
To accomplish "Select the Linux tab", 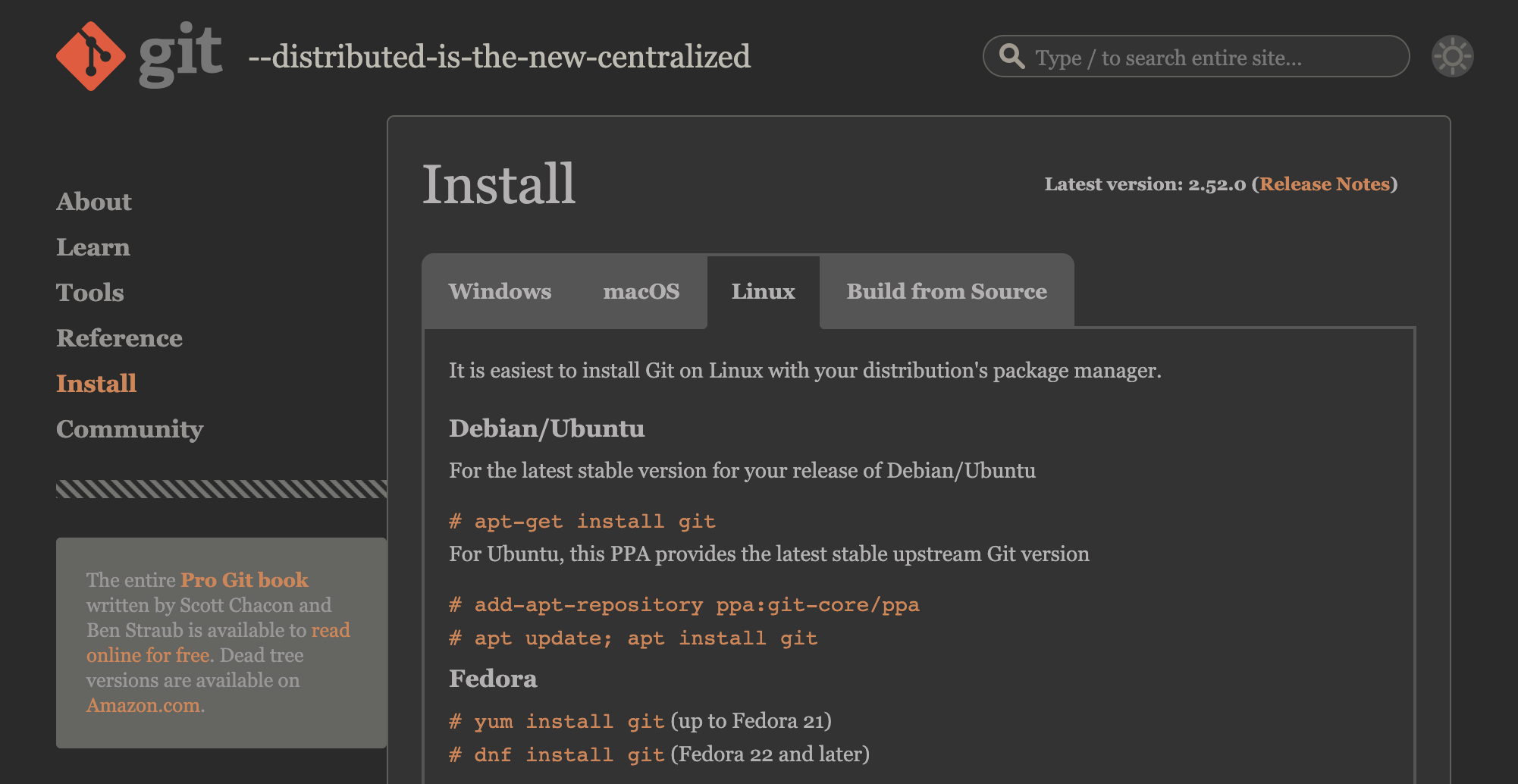I will (x=763, y=292).
